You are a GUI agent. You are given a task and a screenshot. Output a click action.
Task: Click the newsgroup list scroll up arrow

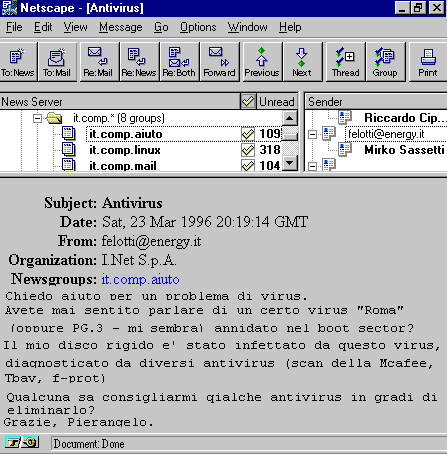coord(290,118)
